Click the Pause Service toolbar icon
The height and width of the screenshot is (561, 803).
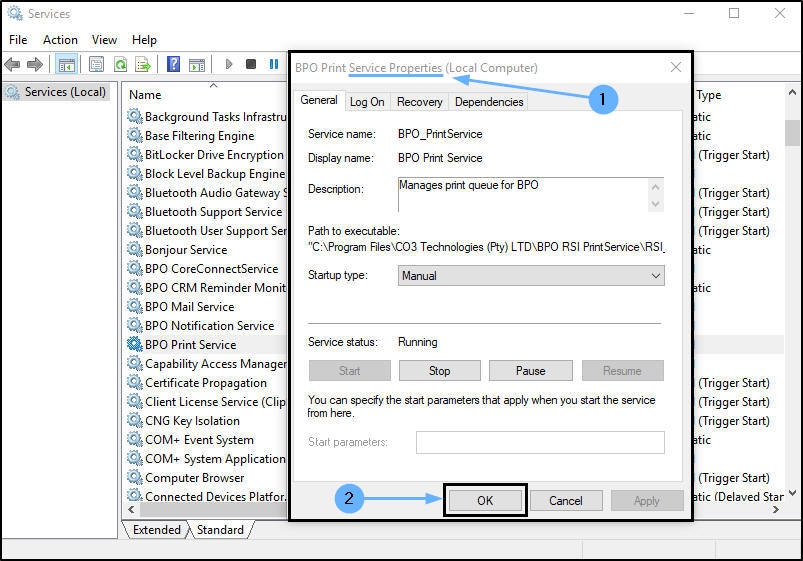click(274, 64)
